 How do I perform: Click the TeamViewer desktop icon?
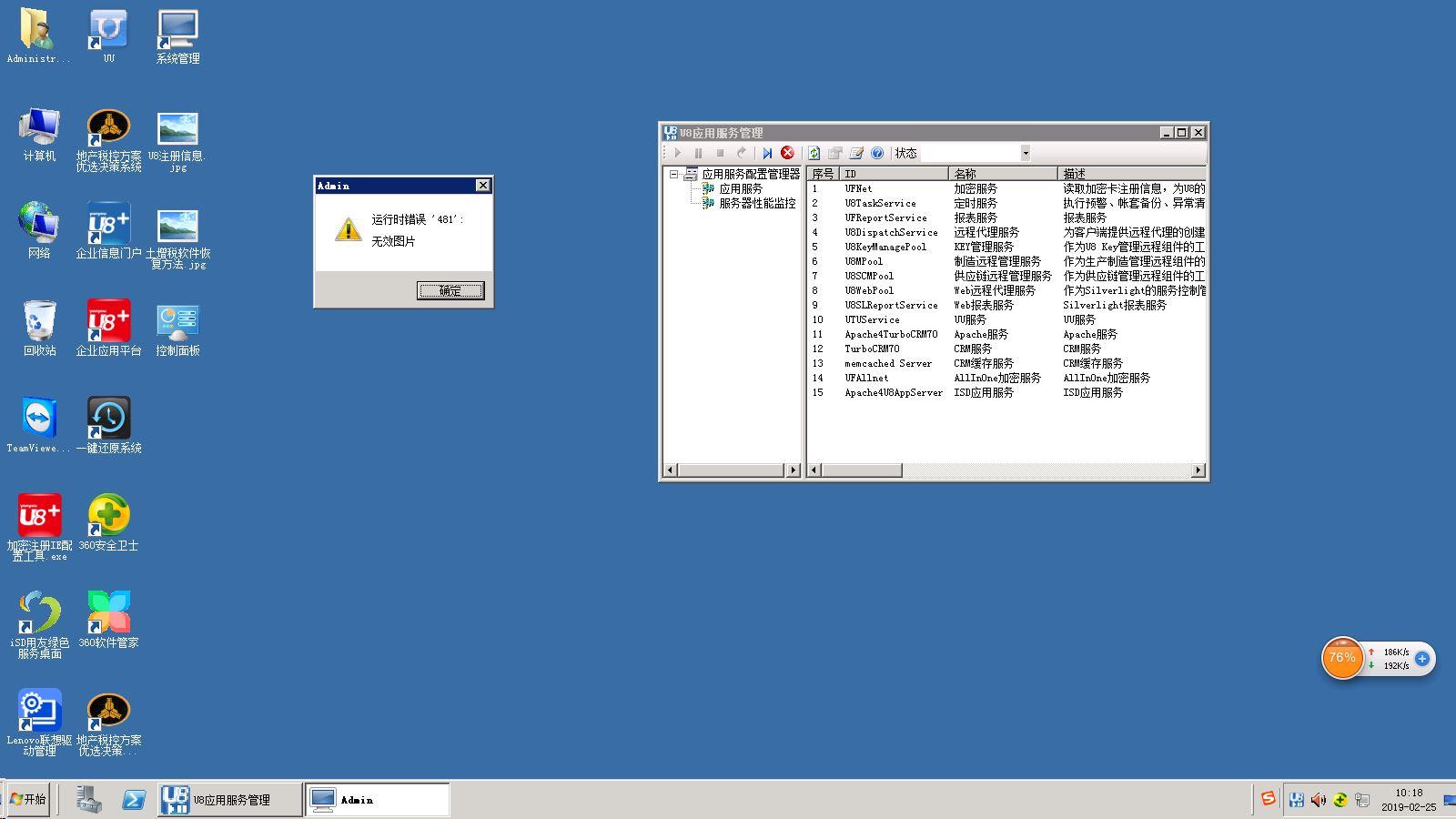pyautogui.click(x=38, y=425)
